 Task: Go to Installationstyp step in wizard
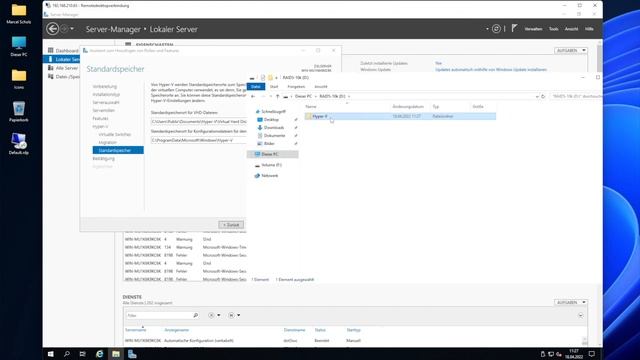point(106,94)
